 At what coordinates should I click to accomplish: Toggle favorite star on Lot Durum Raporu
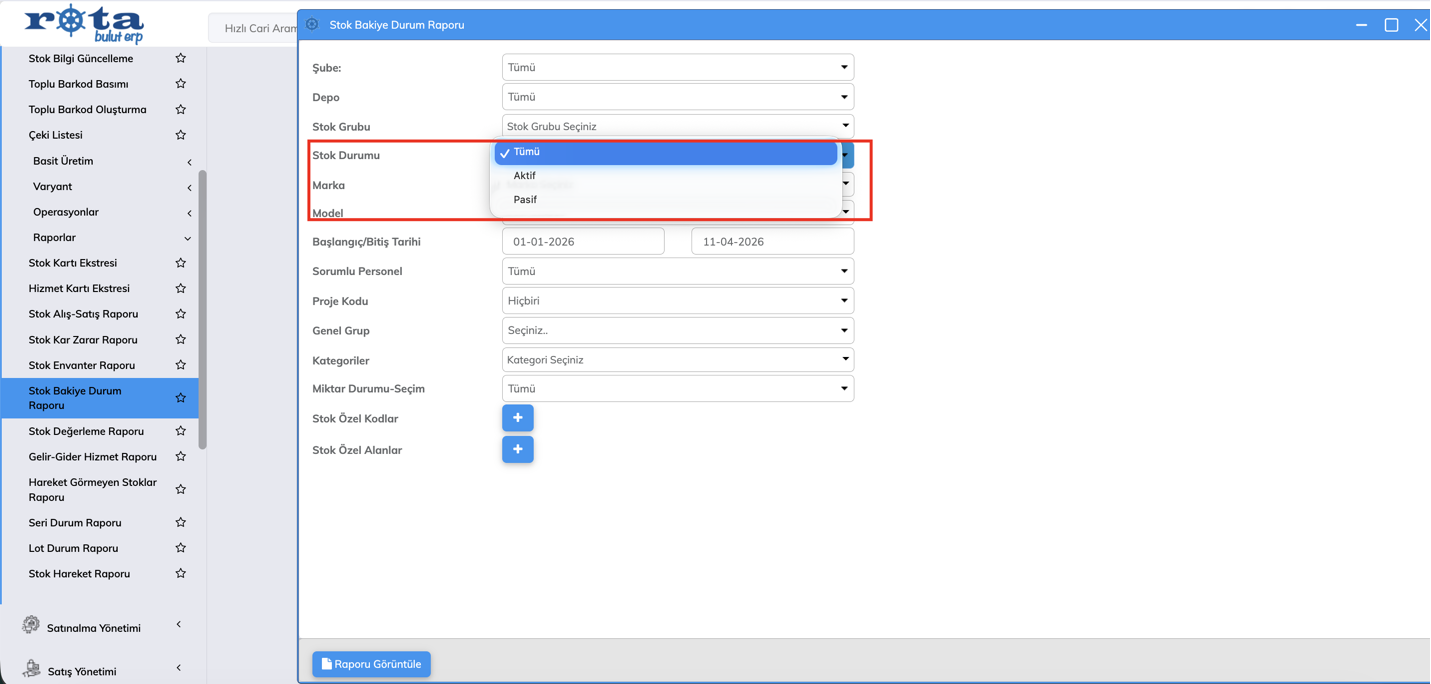(x=181, y=549)
